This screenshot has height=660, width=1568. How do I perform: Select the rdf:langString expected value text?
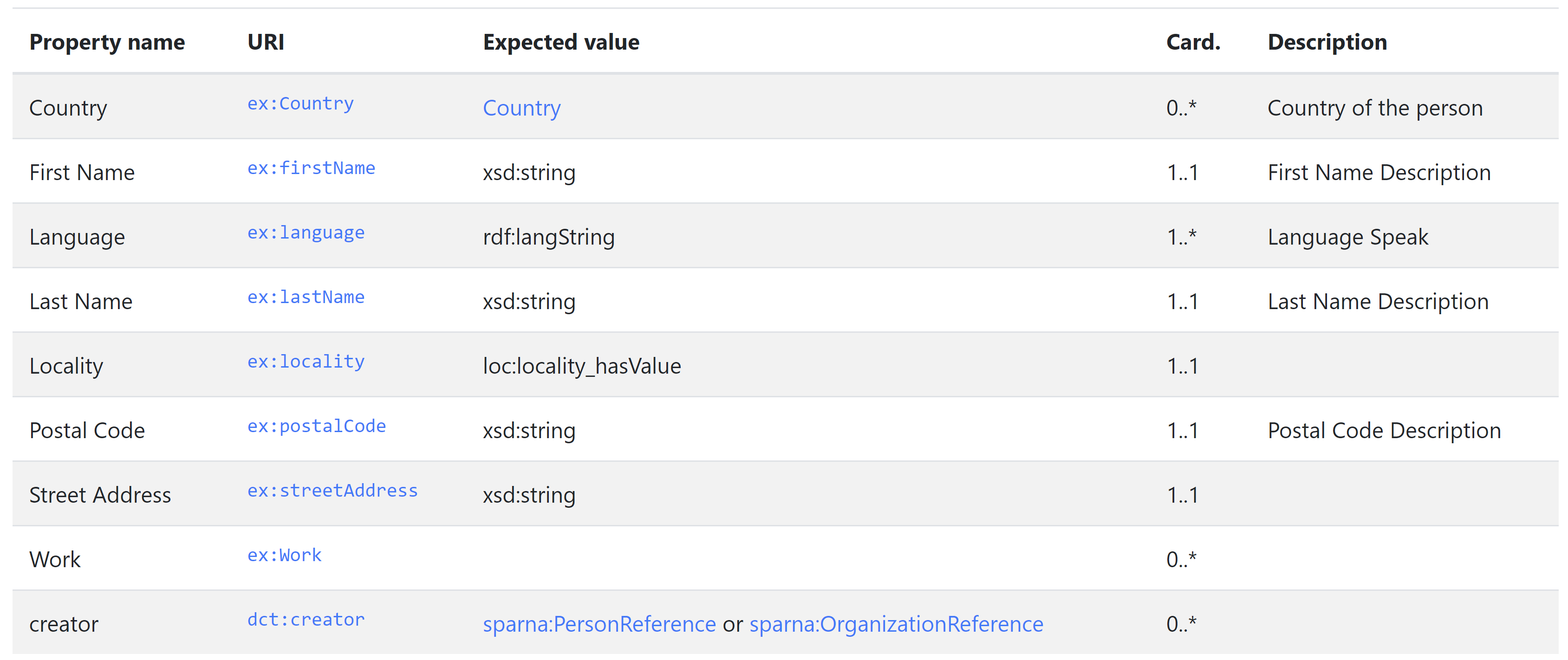click(548, 237)
